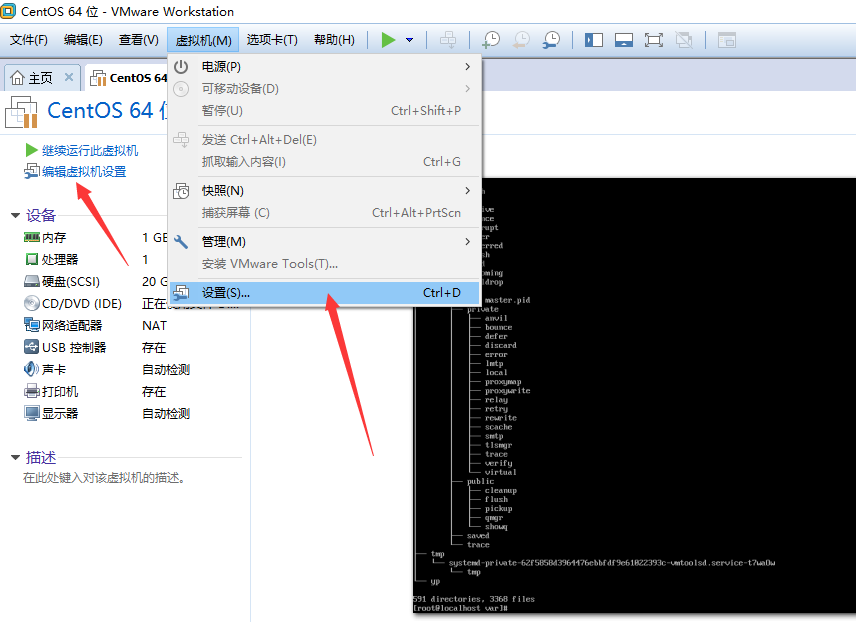Open the snapshot manager toolbar icon

coord(551,40)
